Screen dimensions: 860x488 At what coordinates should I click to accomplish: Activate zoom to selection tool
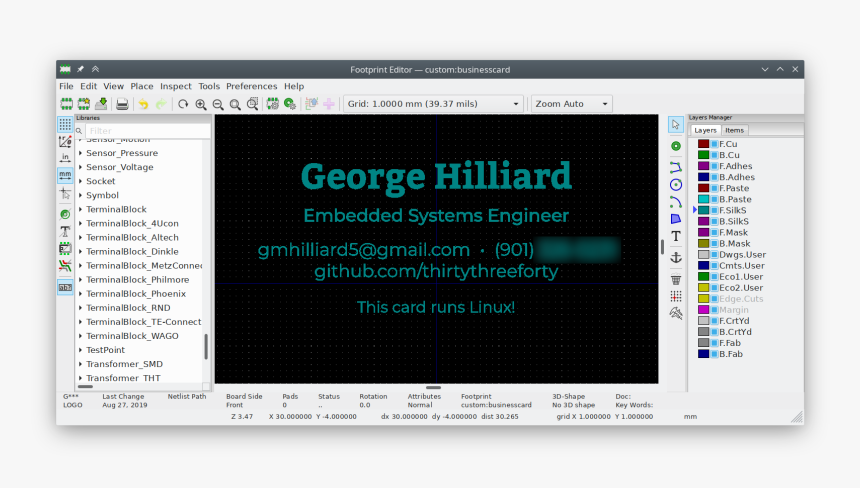click(252, 104)
